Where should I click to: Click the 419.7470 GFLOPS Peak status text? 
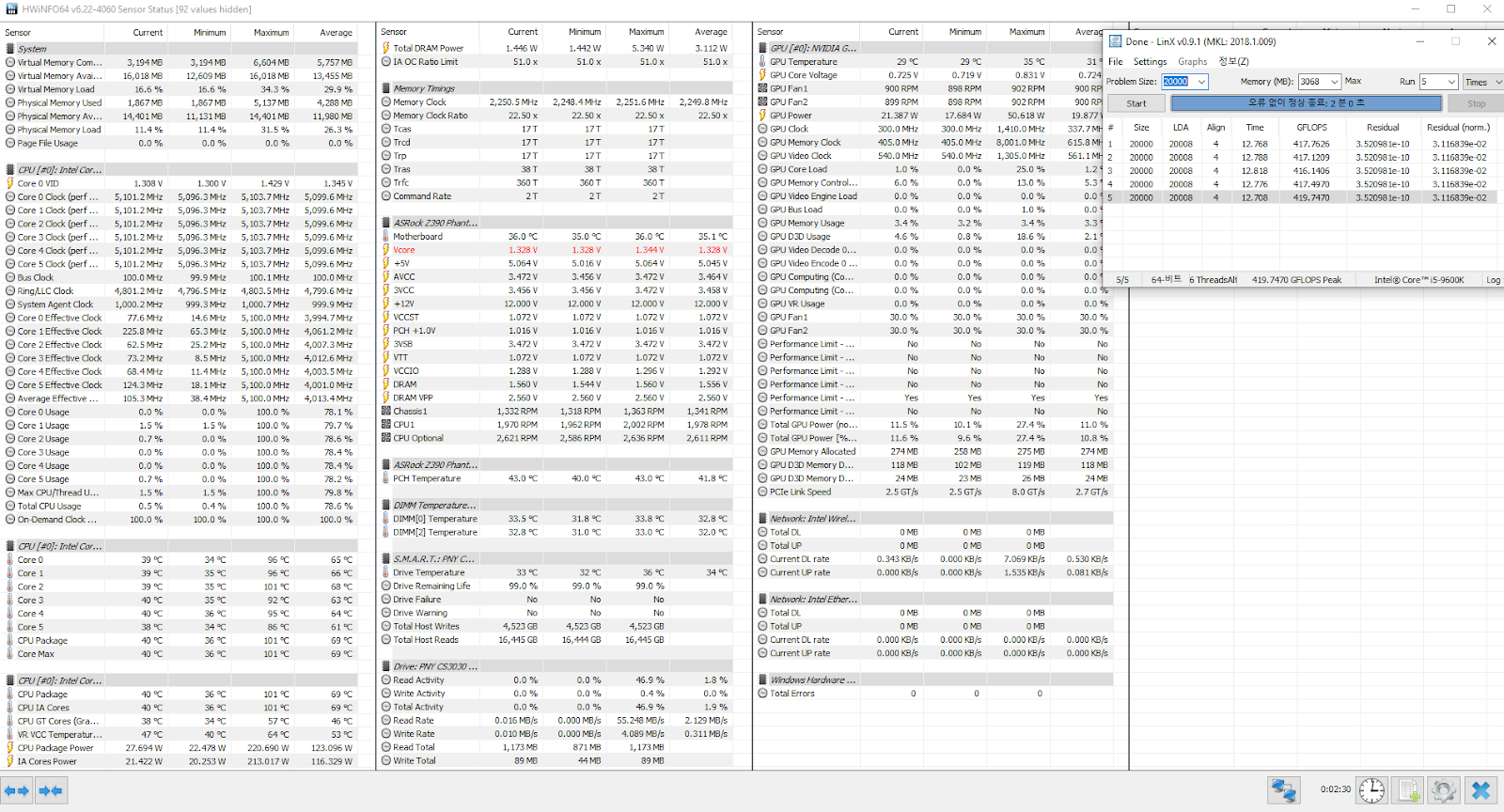(1296, 280)
